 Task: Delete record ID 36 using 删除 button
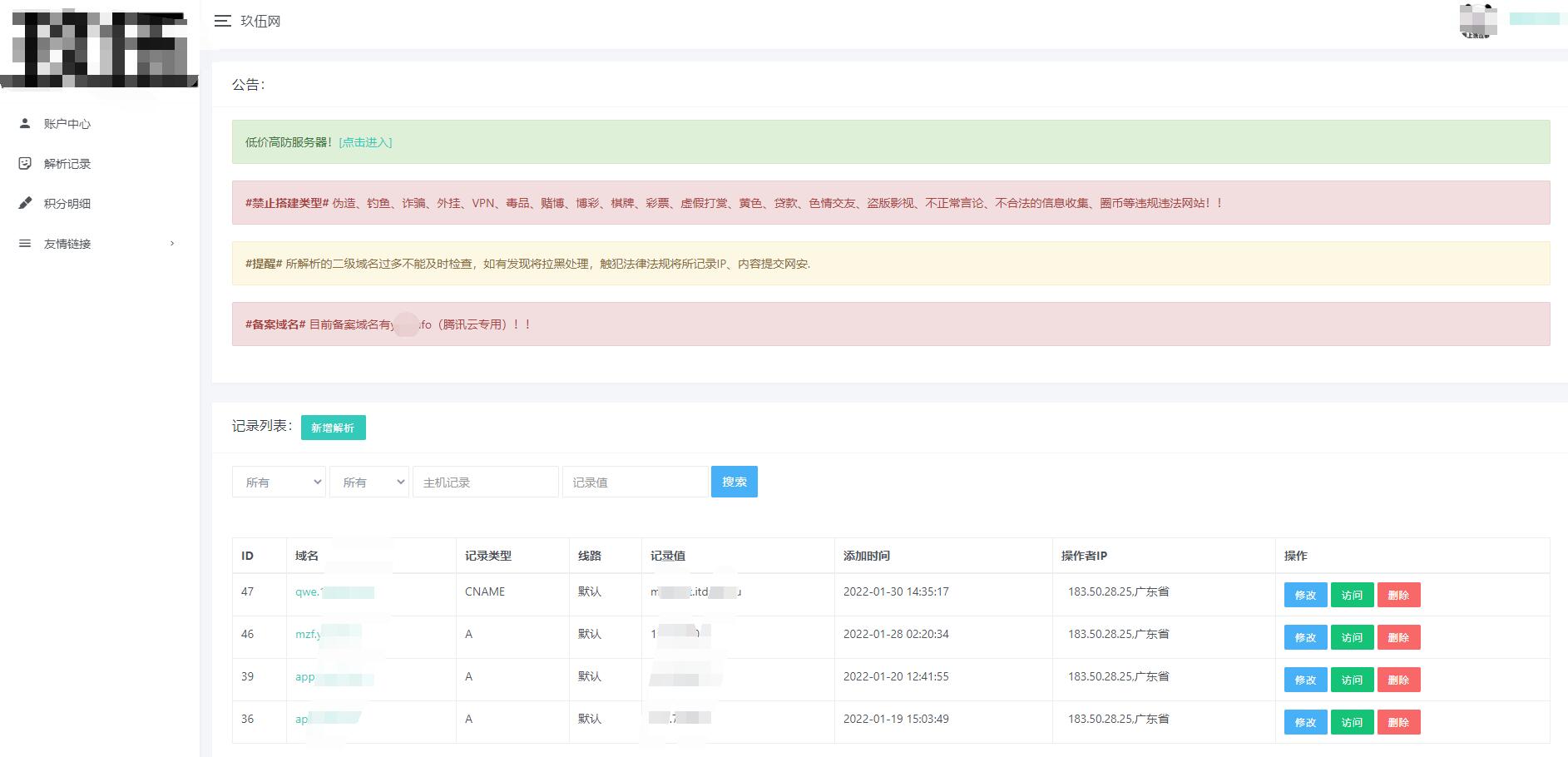pos(1398,722)
